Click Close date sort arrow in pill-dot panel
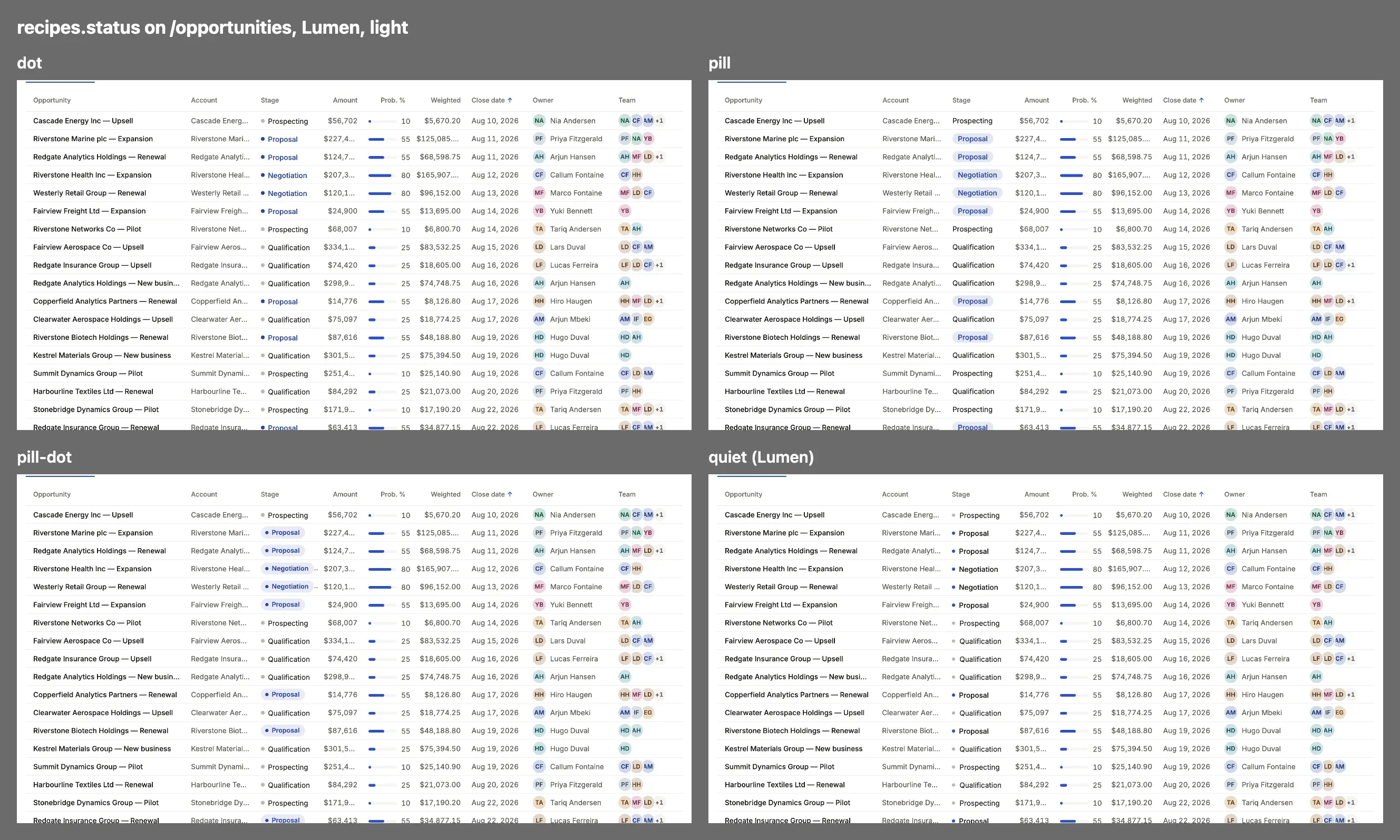 click(x=510, y=494)
